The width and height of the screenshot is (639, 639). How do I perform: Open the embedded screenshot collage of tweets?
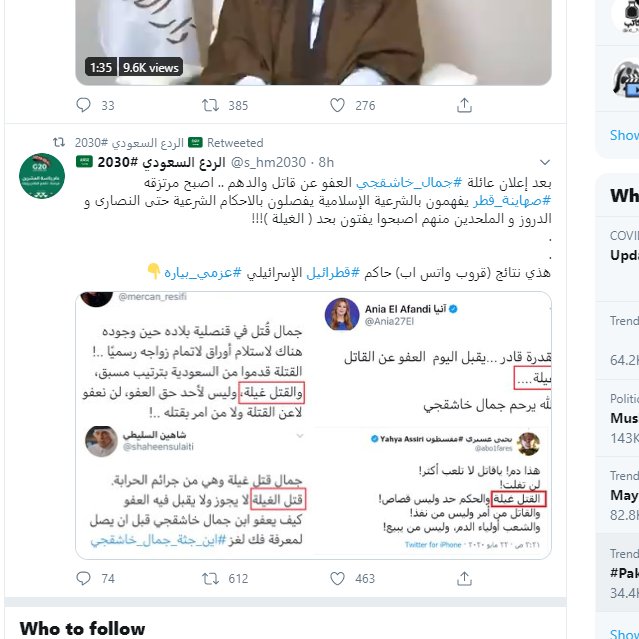(x=313, y=425)
